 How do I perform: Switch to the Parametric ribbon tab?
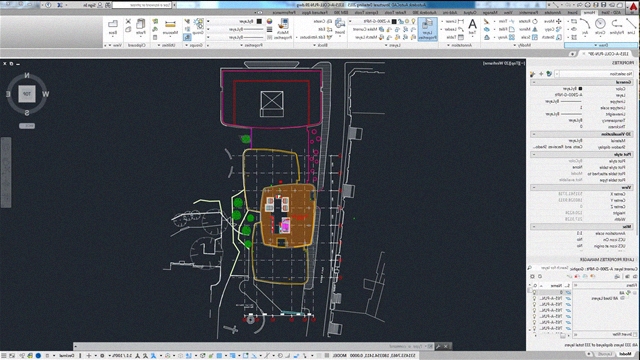pos(530,13)
